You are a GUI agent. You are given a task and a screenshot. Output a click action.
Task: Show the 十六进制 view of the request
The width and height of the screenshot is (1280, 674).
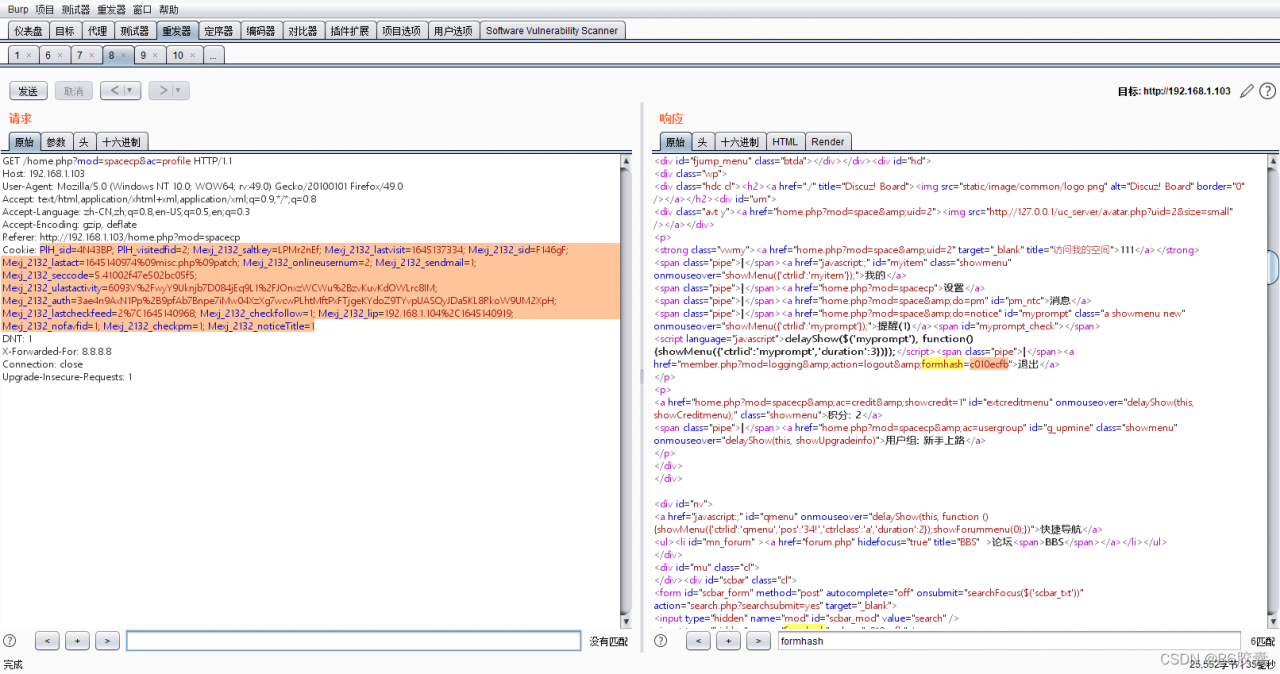[121, 142]
